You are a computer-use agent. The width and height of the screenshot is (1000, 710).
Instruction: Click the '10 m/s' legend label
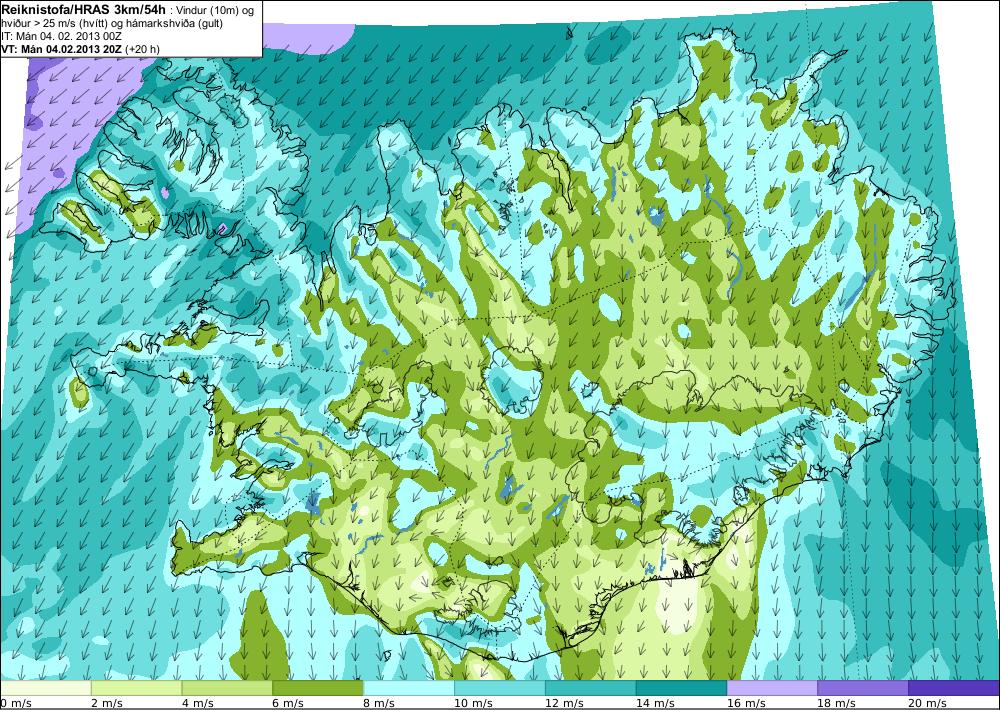pos(473,703)
